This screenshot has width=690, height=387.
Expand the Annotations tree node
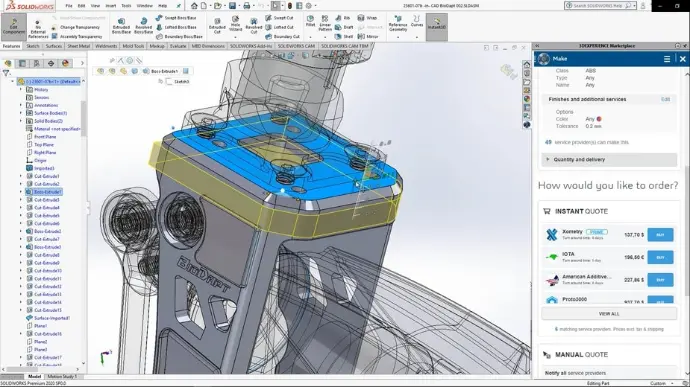(x=21, y=105)
